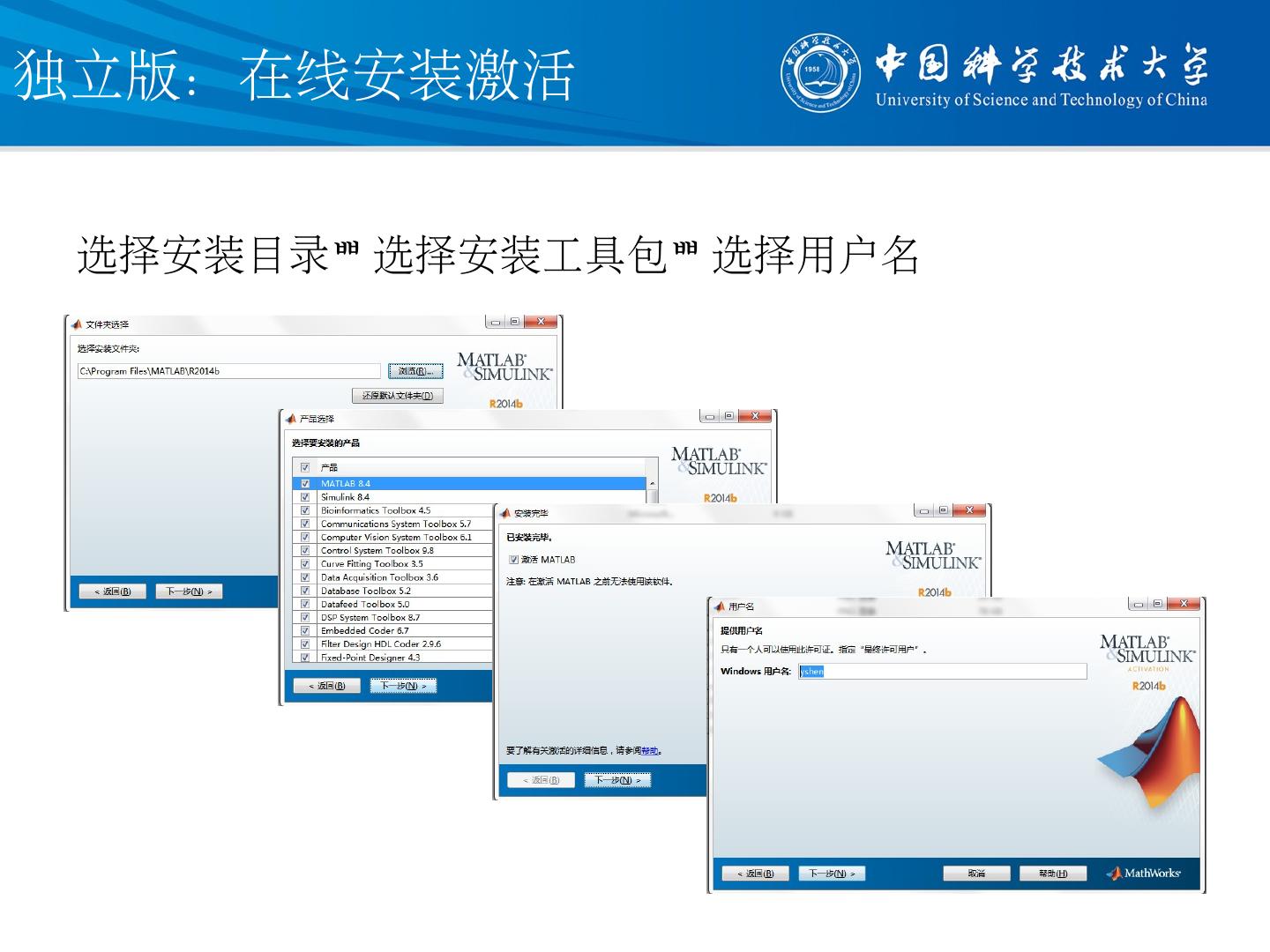The image size is (1270, 952).
Task: Toggle DSP System Toolbox 8.7 checkbox
Action: [x=305, y=617]
